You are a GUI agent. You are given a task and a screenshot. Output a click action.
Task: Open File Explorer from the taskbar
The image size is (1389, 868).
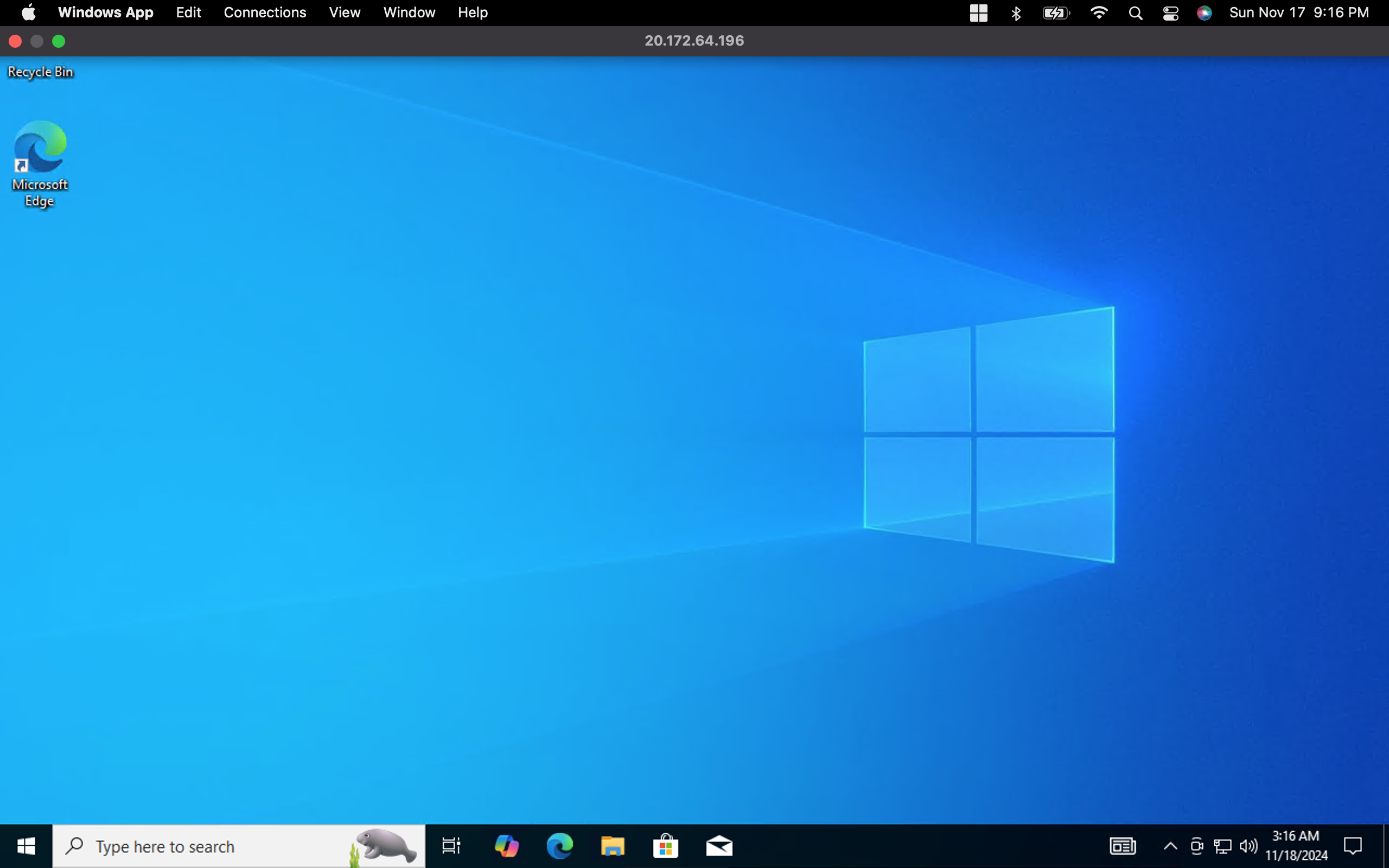point(613,846)
